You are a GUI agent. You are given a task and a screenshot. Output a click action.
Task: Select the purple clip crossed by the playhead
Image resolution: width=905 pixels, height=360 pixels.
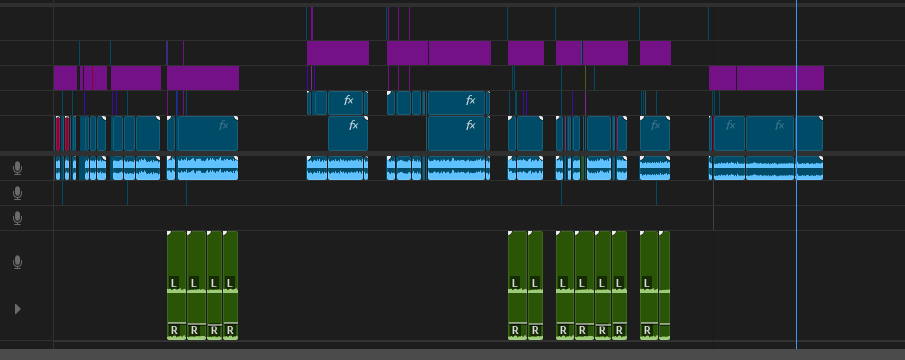coord(780,78)
